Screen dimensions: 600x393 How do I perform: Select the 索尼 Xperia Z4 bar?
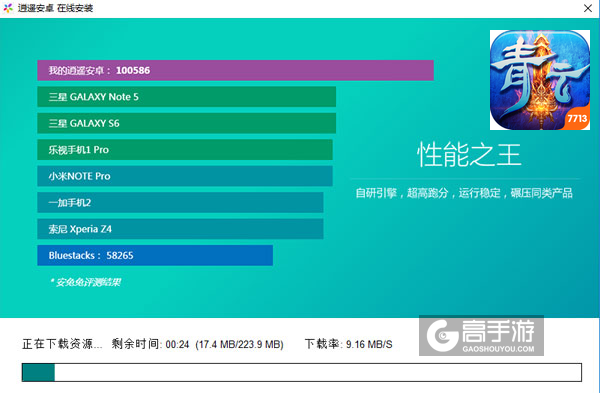click(x=180, y=229)
